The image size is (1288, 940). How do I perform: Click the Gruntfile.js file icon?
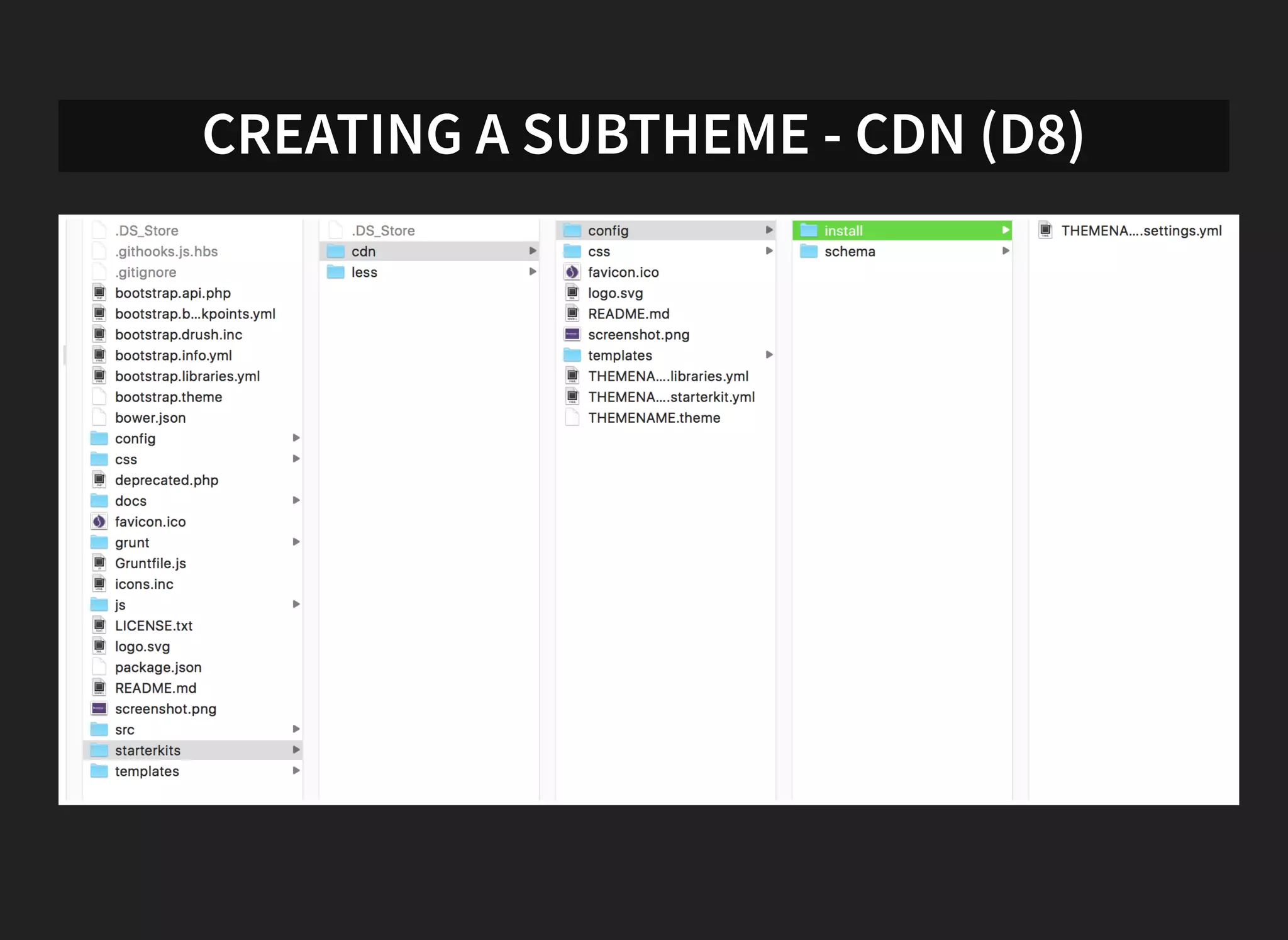(99, 562)
